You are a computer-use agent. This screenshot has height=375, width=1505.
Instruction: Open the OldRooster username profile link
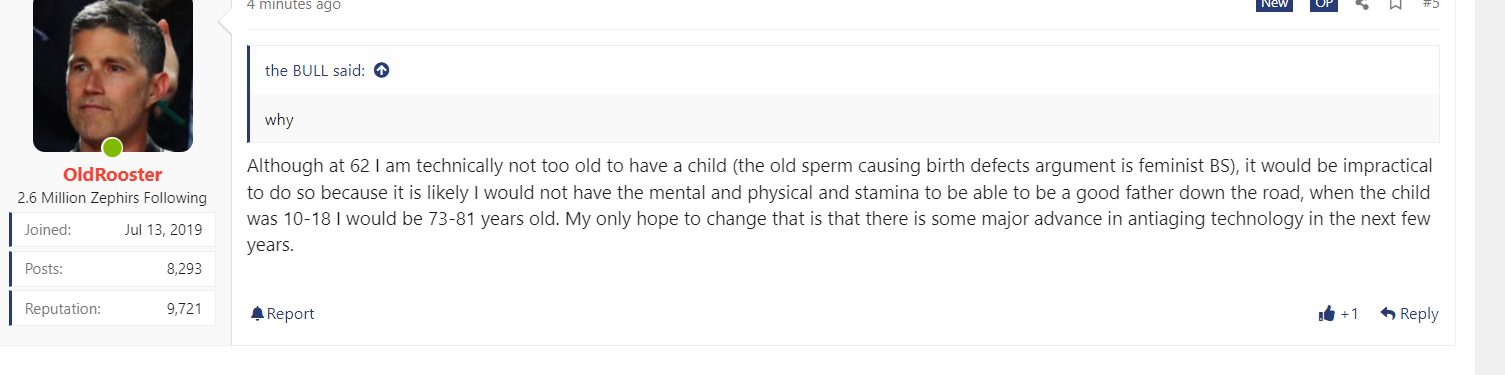112,175
